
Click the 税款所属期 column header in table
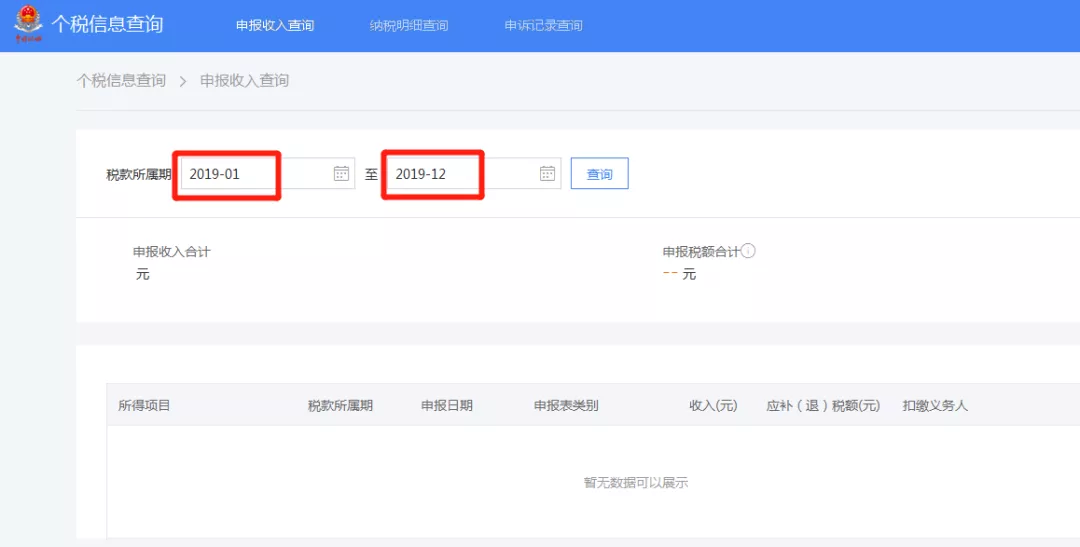pos(340,406)
